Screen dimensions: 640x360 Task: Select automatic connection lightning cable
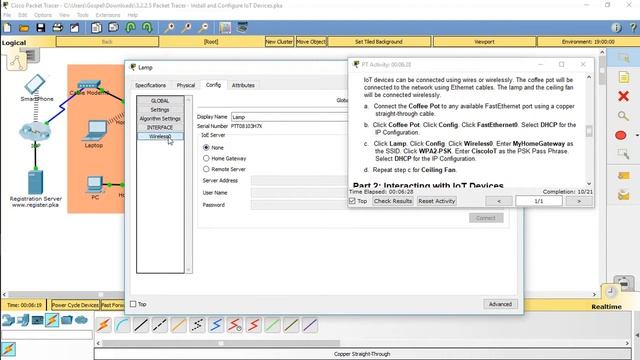pos(104,325)
